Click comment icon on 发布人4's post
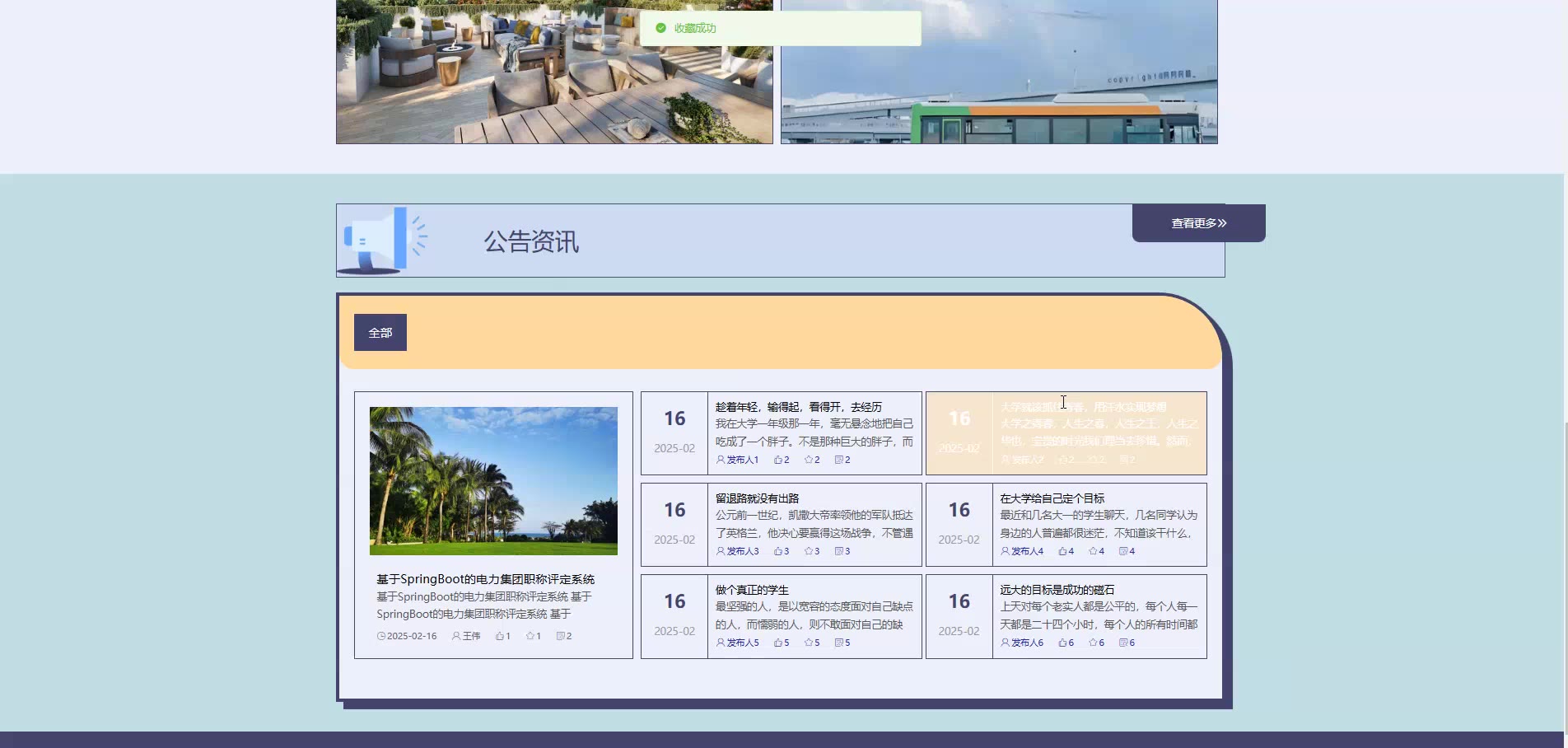Viewport: 1568px width, 748px height. pyautogui.click(x=1123, y=551)
